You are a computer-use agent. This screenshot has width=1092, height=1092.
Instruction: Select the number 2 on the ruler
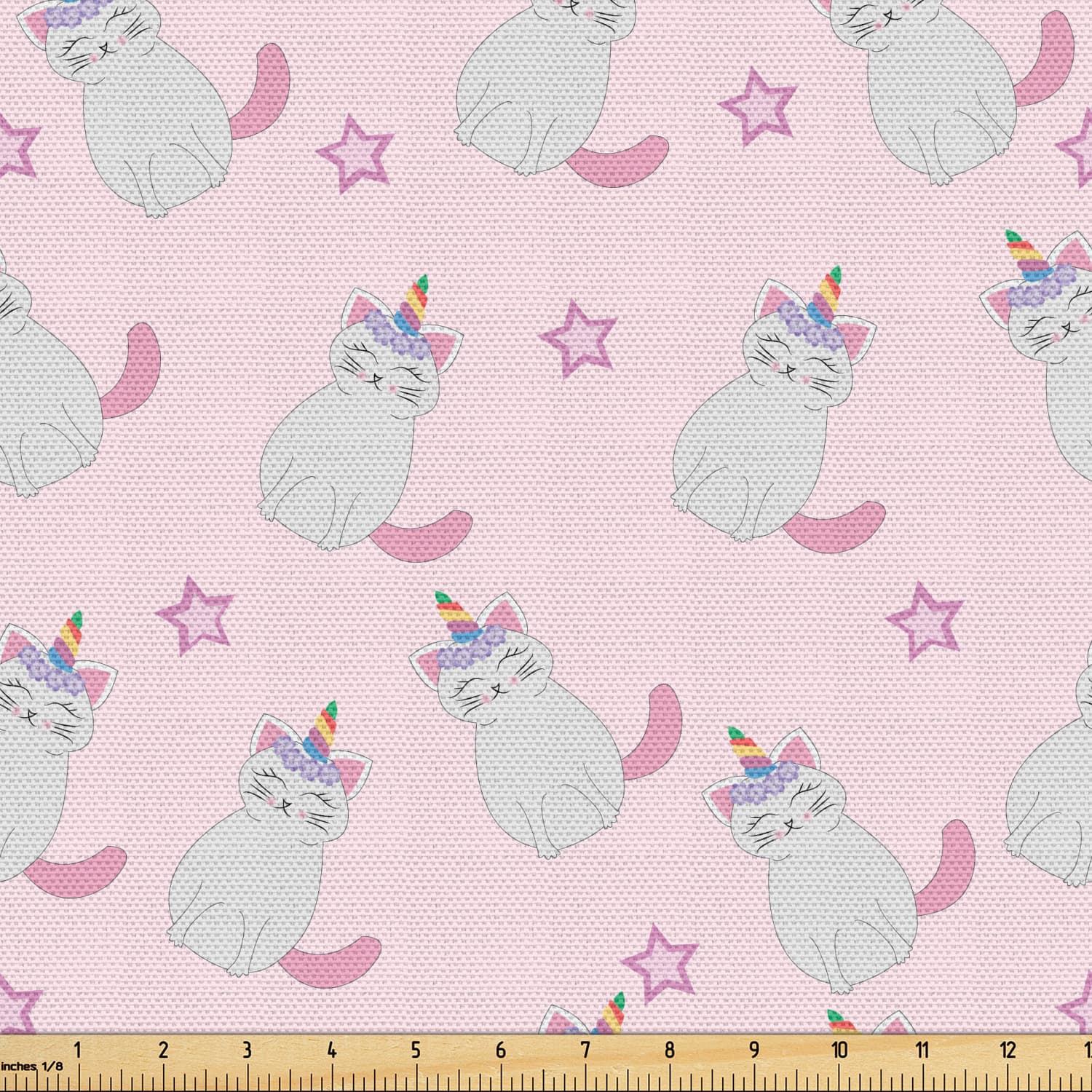pyautogui.click(x=162, y=1050)
